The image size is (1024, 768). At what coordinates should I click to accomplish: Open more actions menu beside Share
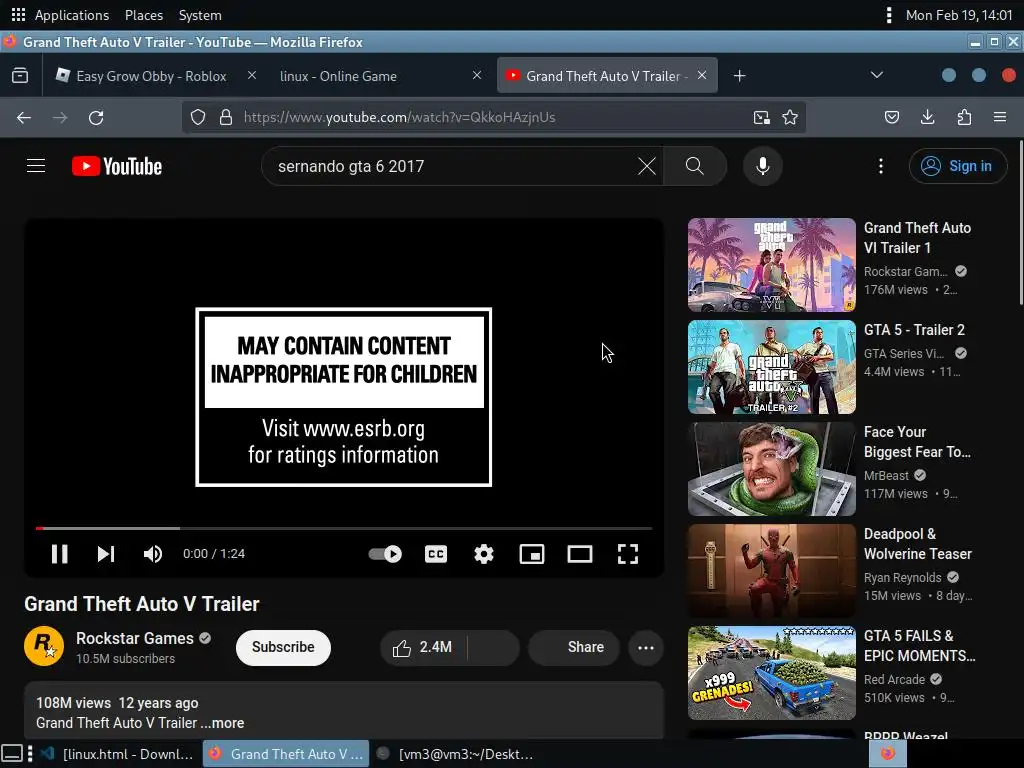pyautogui.click(x=646, y=647)
